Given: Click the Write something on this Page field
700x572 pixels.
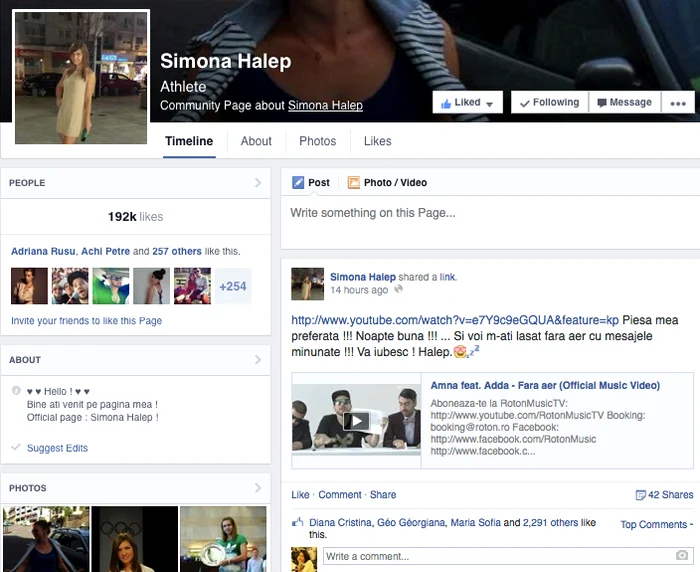Looking at the screenshot, I should pyautogui.click(x=490, y=222).
